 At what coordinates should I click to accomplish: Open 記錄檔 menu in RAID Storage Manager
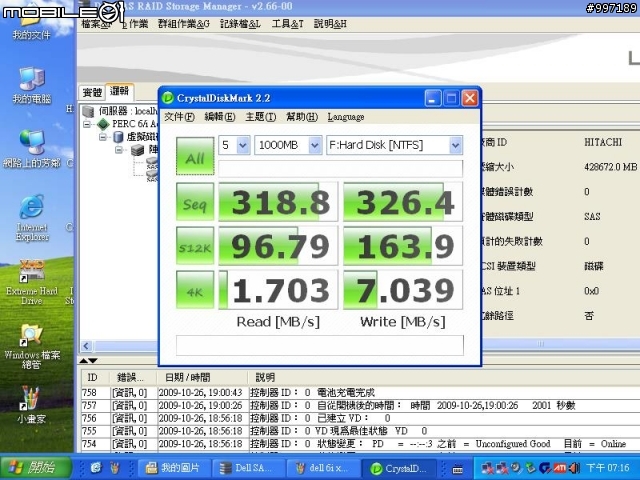click(x=240, y=24)
